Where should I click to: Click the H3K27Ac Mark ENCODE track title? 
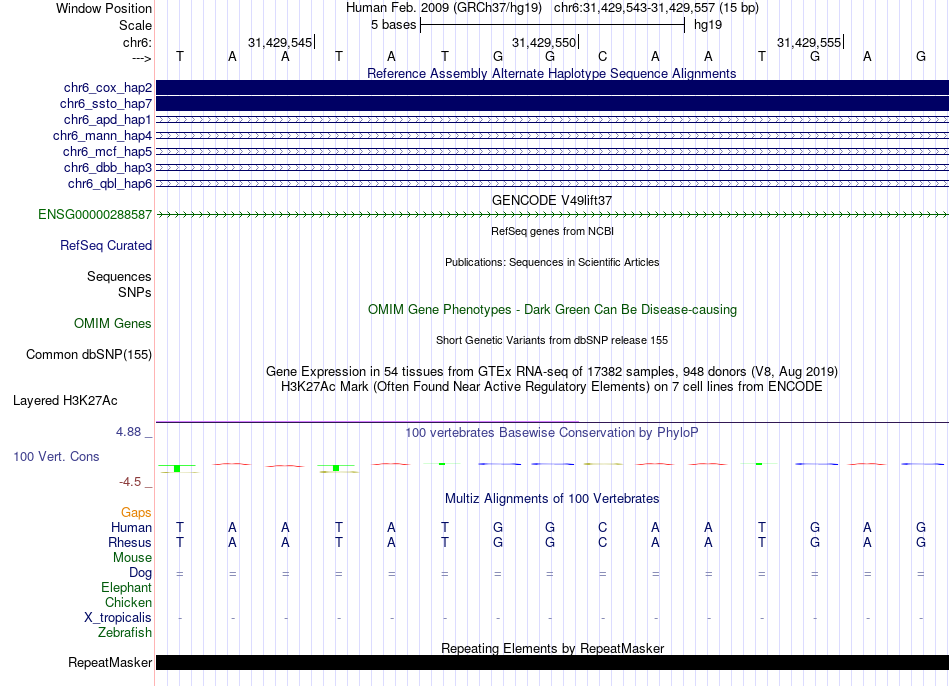[x=552, y=387]
